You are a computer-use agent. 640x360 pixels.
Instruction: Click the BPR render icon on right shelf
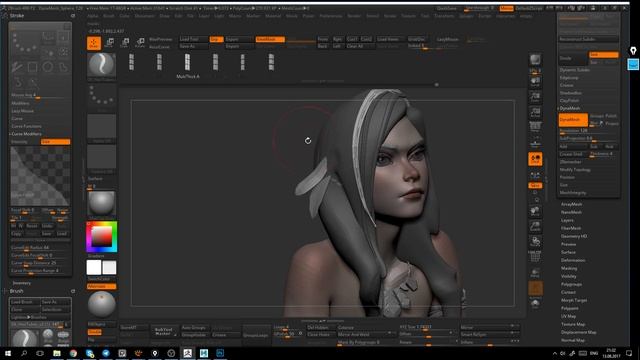click(x=535, y=60)
